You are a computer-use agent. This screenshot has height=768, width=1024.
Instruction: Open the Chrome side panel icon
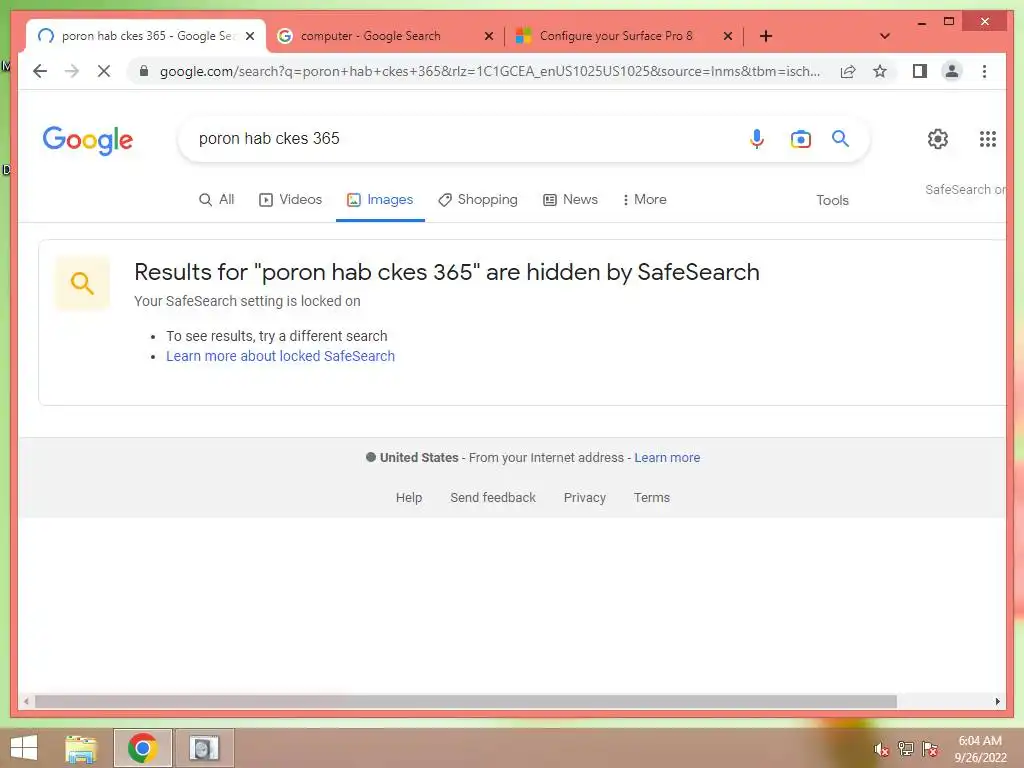(x=920, y=71)
